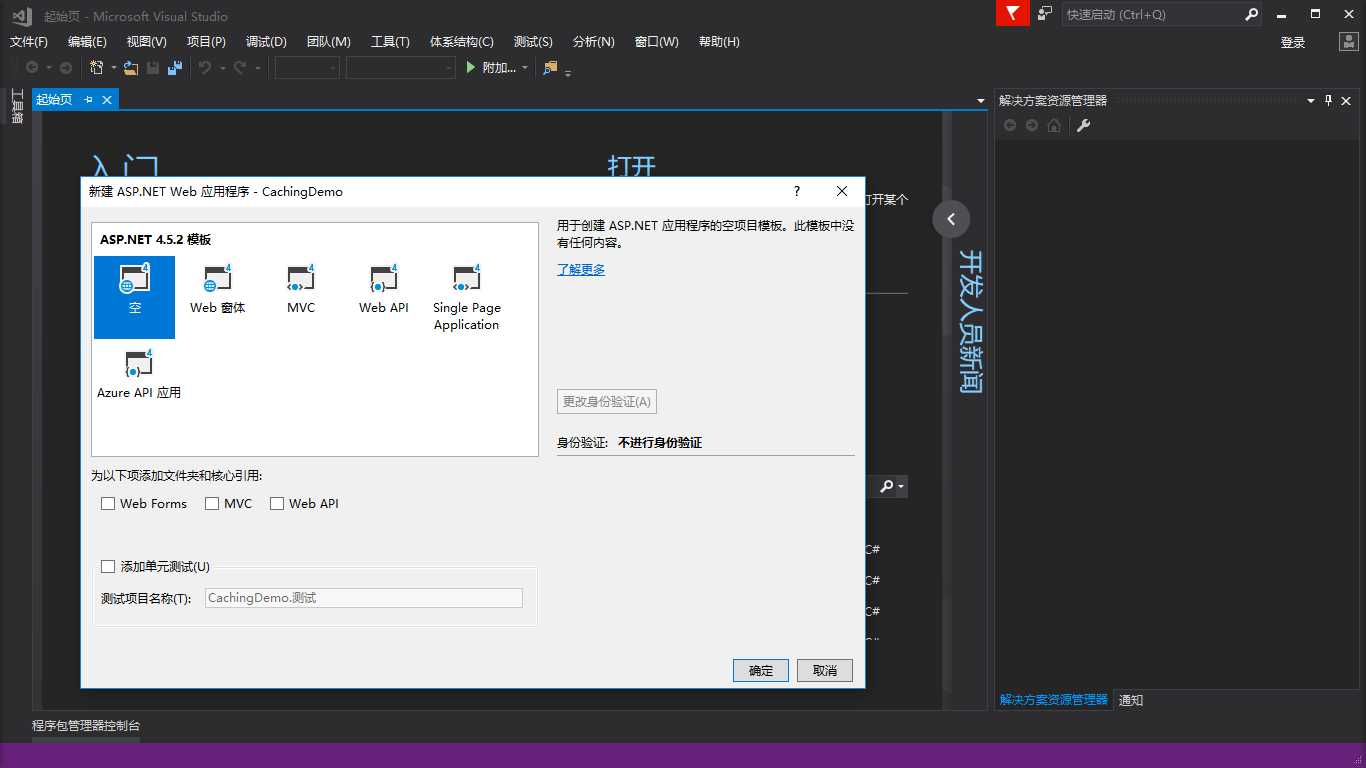
Task: Switch to the 通知 tab
Action: (1131, 700)
